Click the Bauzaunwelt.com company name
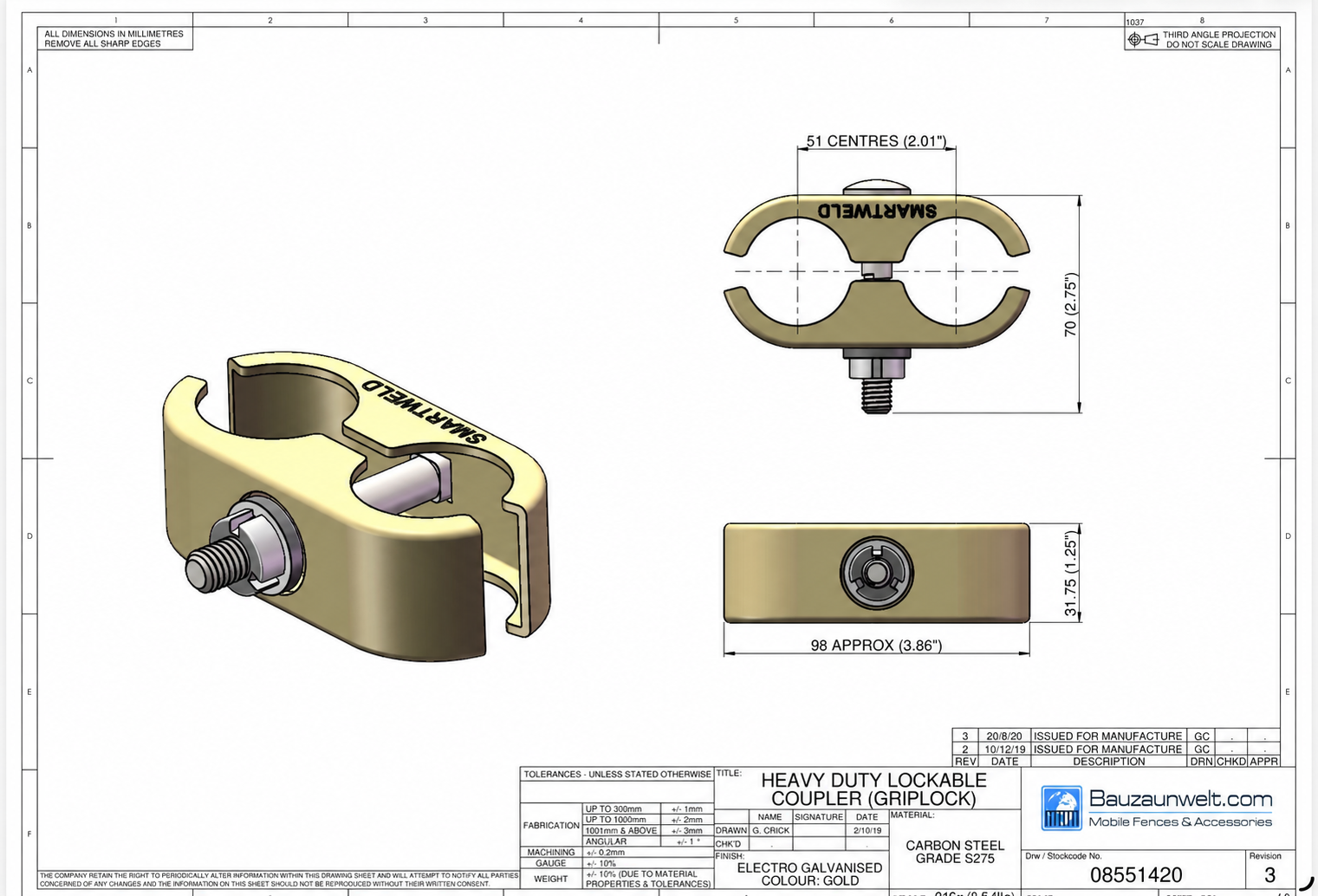Screen dimensions: 1318x896 pos(1180,799)
